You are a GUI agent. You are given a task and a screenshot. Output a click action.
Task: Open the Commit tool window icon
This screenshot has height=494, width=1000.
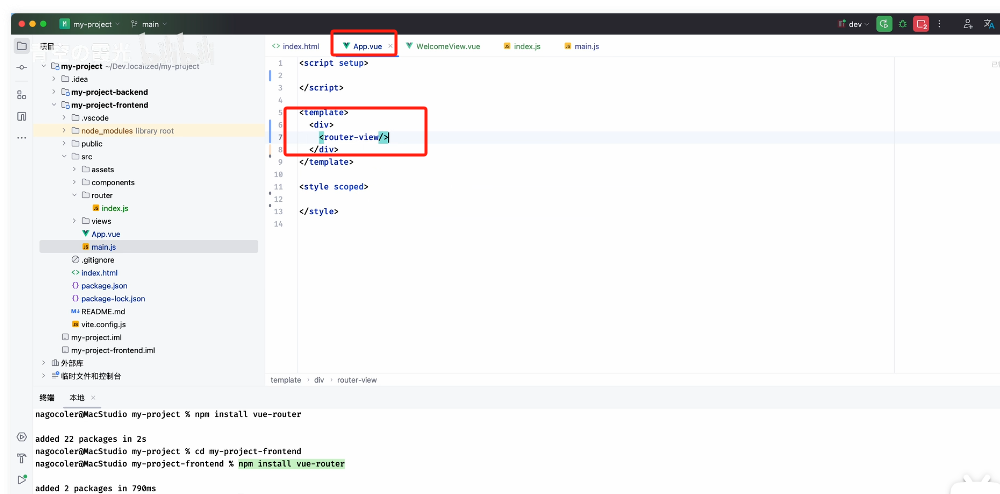[x=22, y=68]
